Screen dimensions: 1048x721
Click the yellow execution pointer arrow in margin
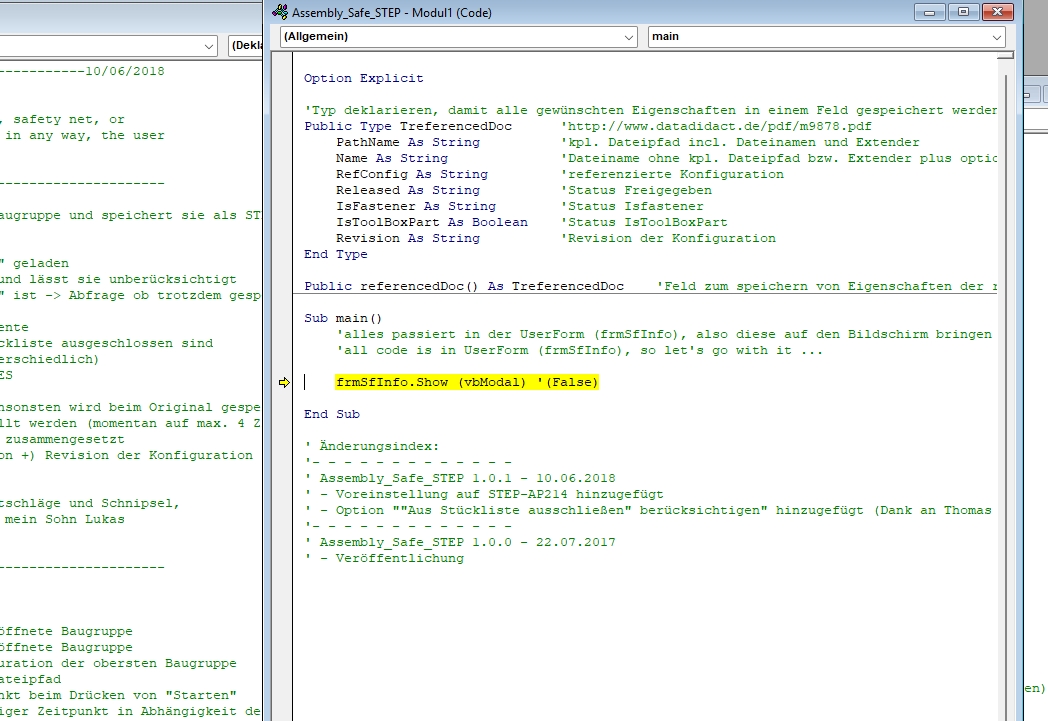point(284,382)
